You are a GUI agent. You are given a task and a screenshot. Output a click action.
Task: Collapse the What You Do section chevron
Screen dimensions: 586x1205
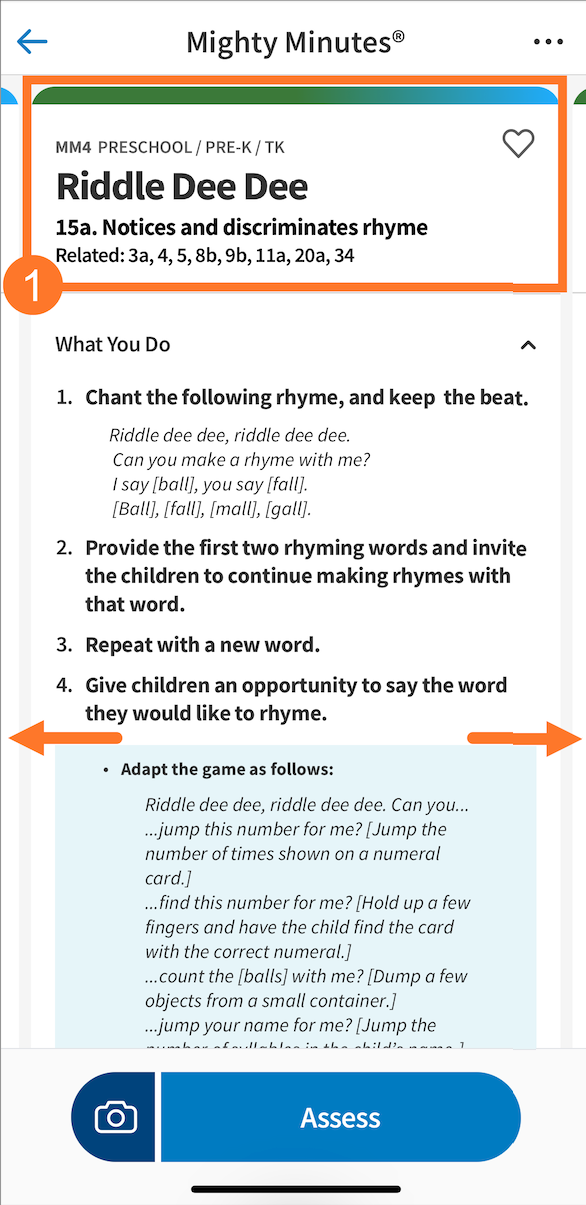tap(528, 344)
